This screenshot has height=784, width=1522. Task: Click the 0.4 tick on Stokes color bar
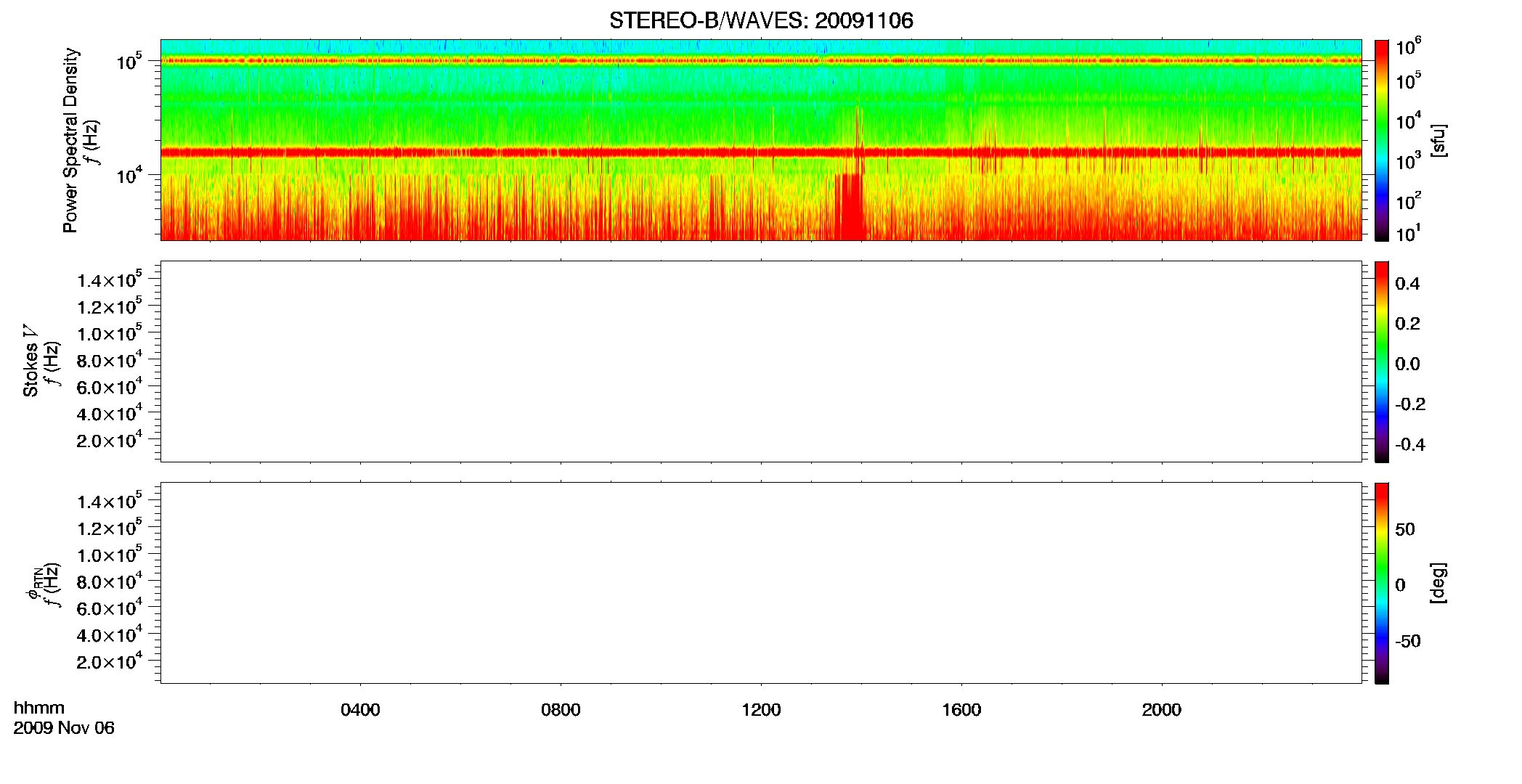[1407, 284]
